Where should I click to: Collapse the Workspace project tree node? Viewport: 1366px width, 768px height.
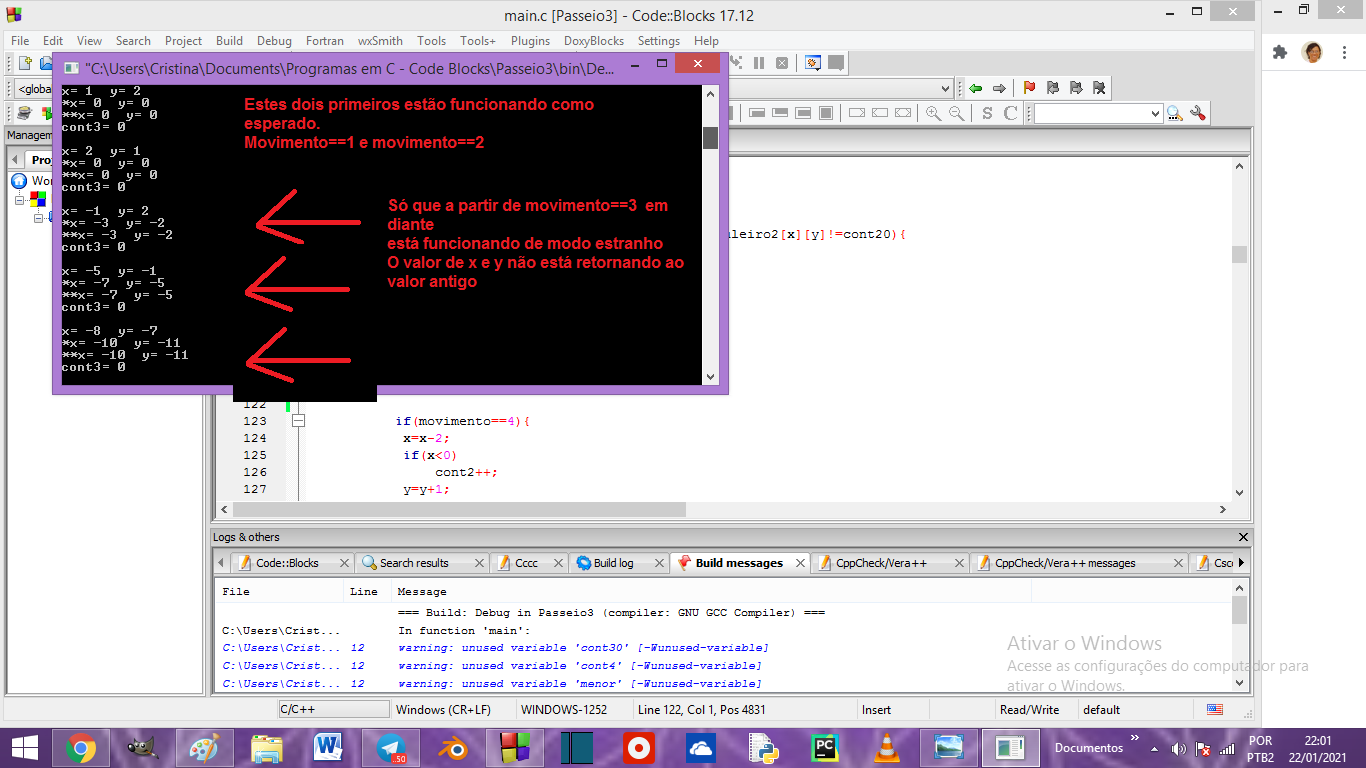click(19, 200)
